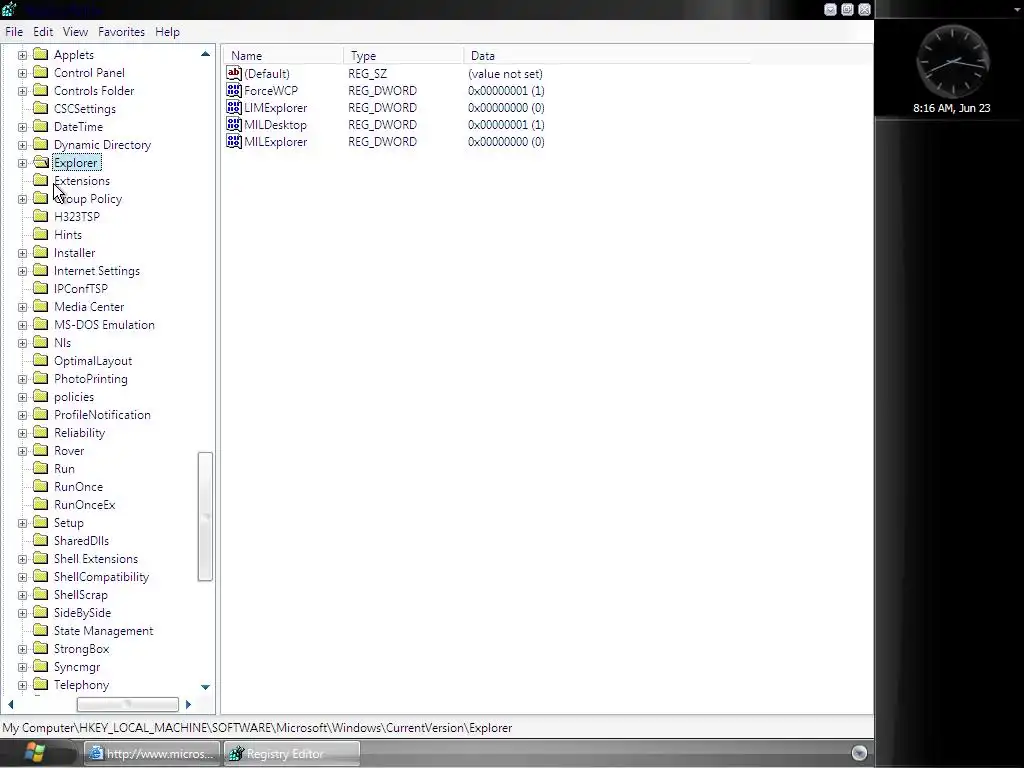Click the LIMExplorer DWORD value icon
Screen dimensions: 1024x768
pyautogui.click(x=234, y=107)
